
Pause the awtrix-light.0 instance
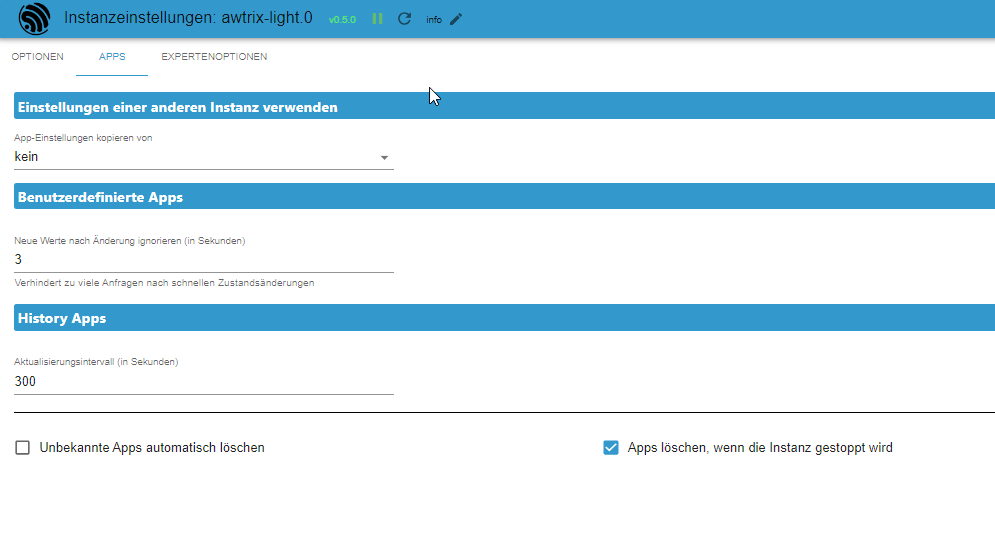378,19
